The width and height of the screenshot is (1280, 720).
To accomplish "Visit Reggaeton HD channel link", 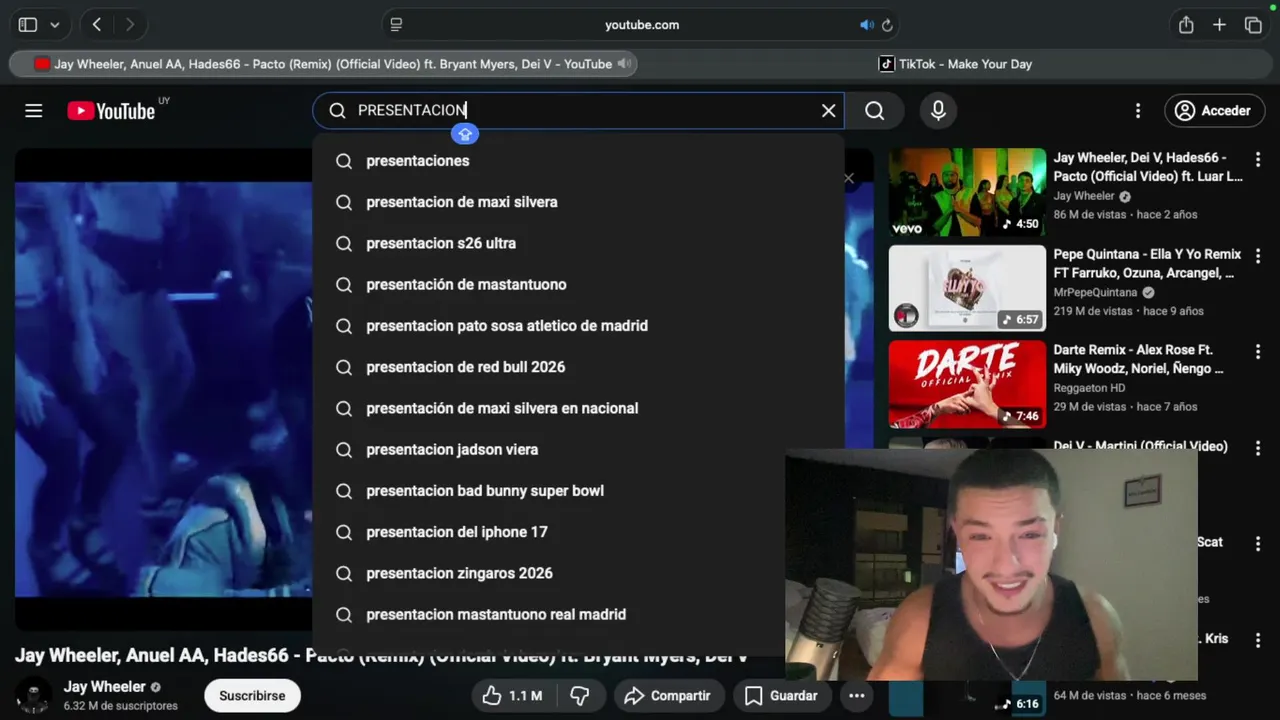I will [1089, 388].
